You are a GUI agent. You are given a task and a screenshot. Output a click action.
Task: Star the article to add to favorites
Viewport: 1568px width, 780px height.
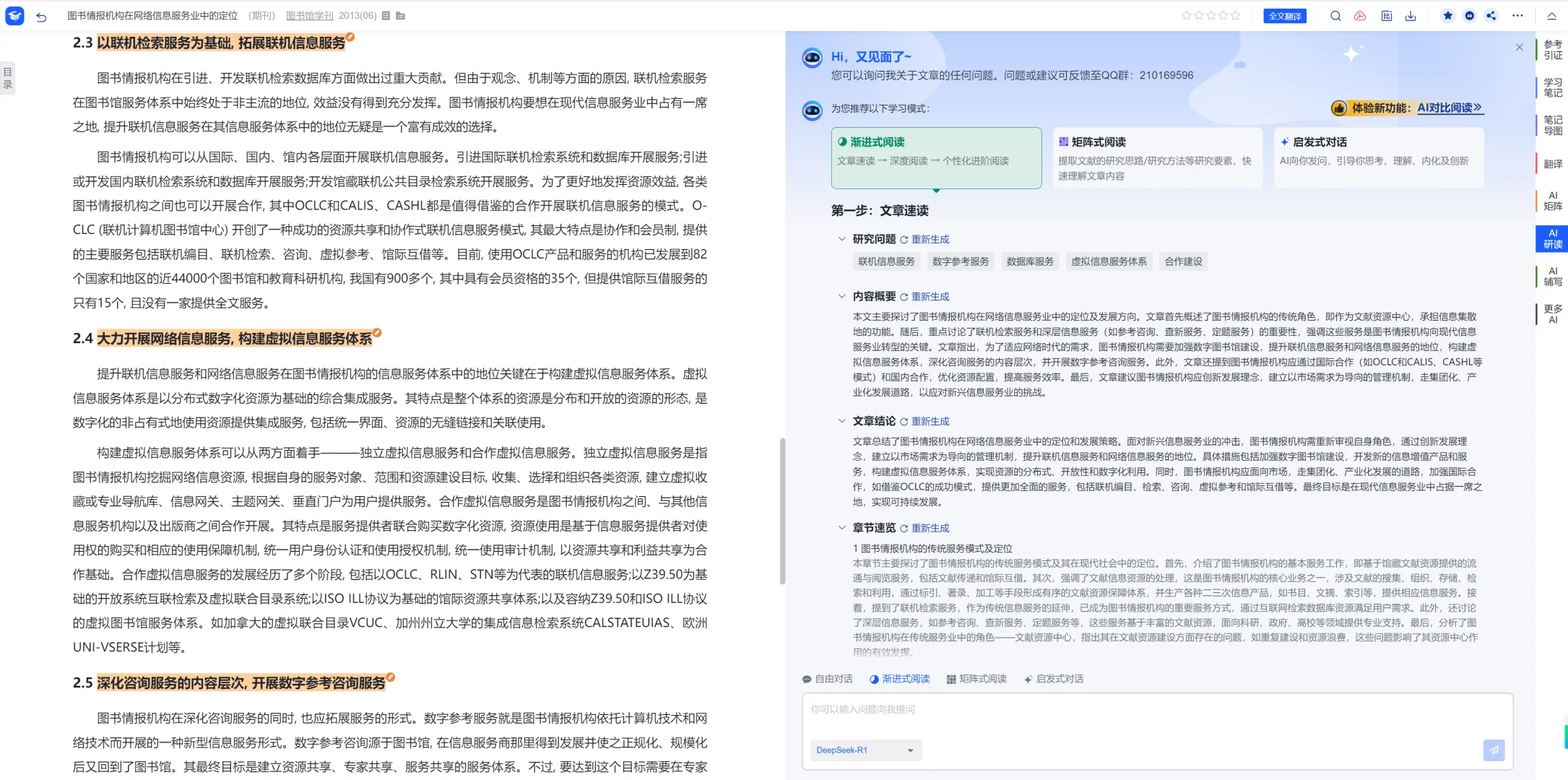(x=1447, y=15)
